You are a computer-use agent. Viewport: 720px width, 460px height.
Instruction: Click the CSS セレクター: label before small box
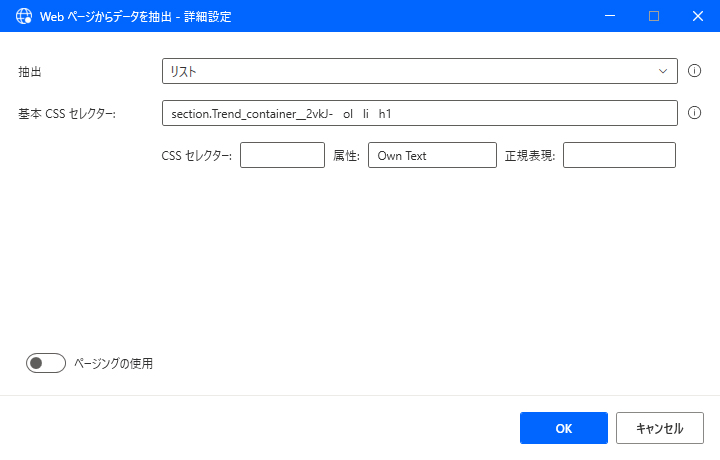[197, 156]
